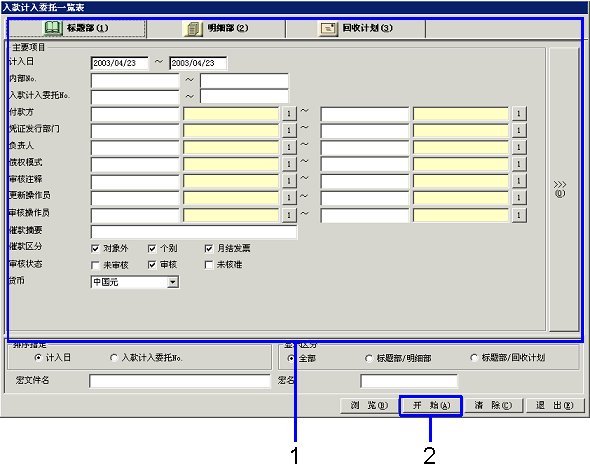This screenshot has width=590, height=471.
Task: Click the 开始 (A) start button
Action: pos(431,406)
